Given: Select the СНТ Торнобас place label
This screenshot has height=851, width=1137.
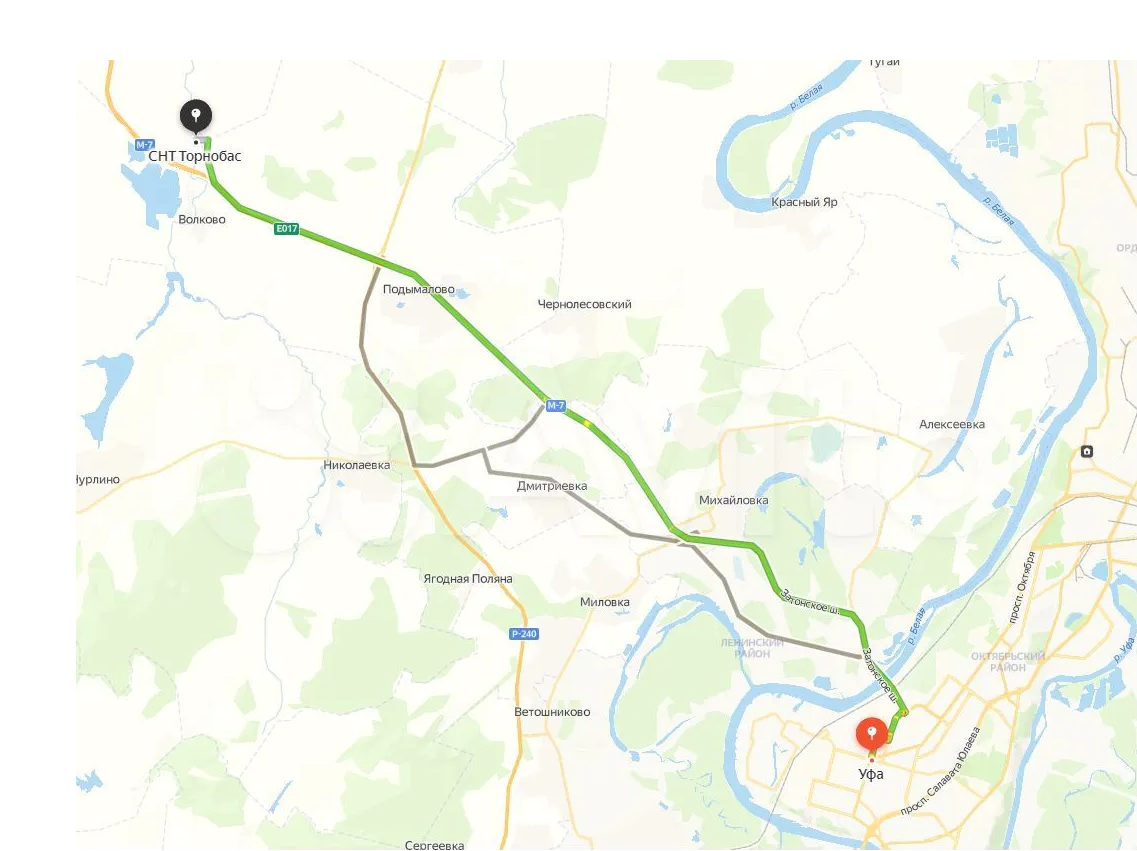Looking at the screenshot, I should point(195,156).
